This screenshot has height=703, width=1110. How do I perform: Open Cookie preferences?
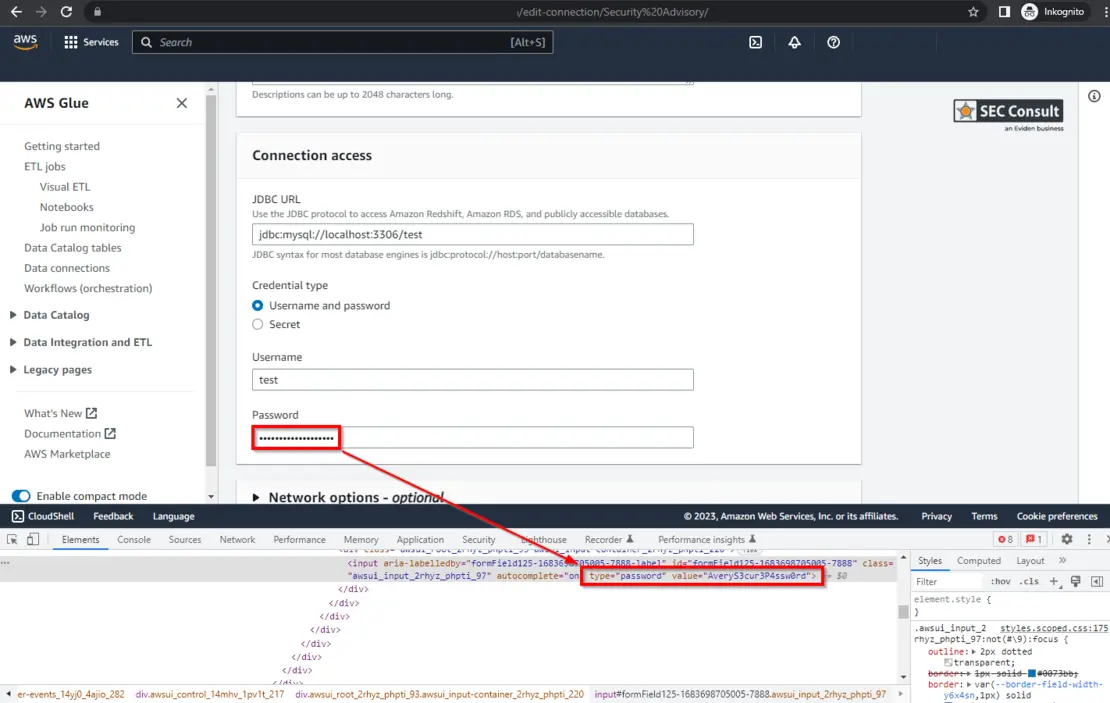coord(1057,516)
